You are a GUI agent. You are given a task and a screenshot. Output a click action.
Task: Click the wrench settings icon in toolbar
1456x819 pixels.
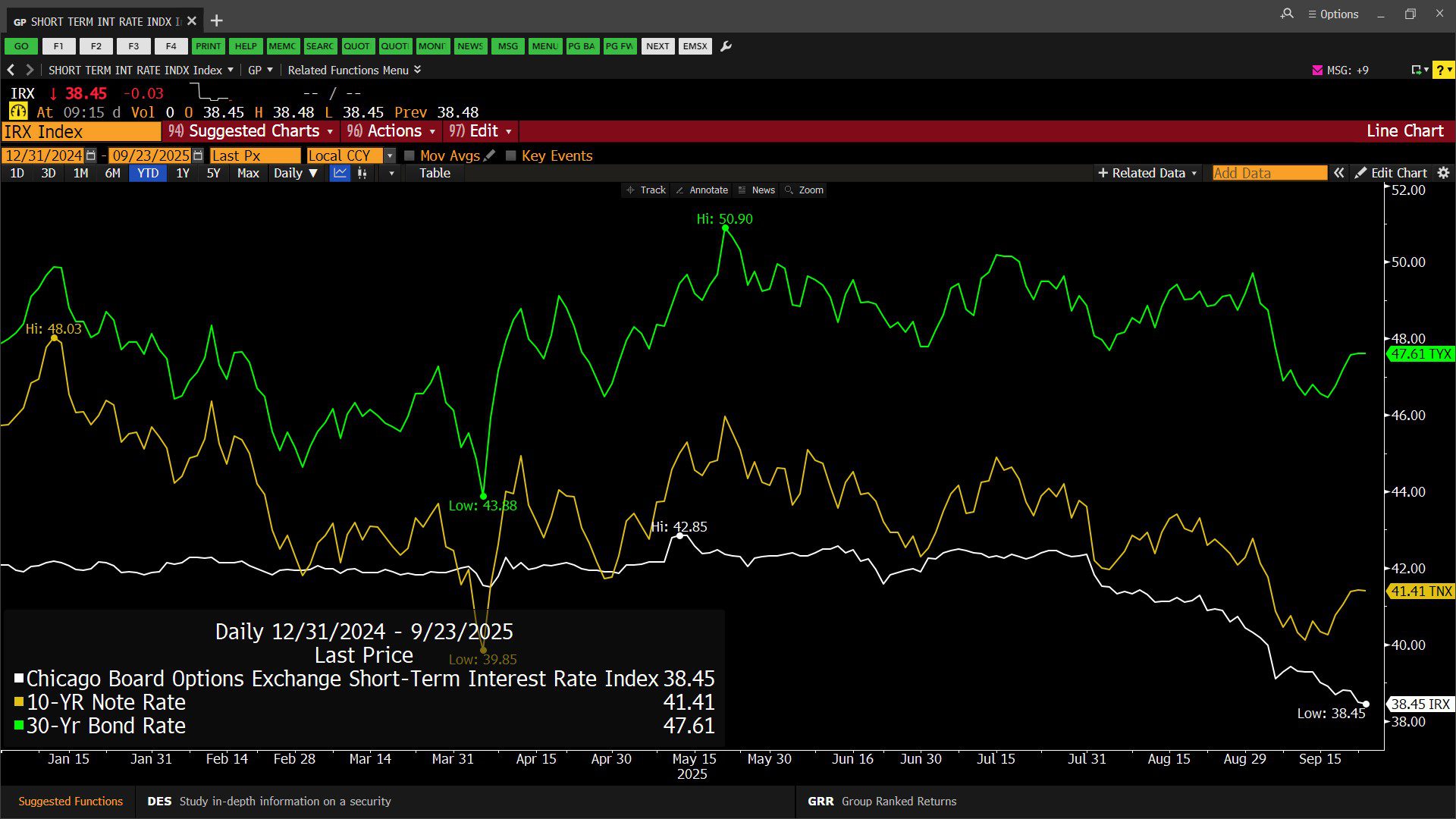click(726, 46)
